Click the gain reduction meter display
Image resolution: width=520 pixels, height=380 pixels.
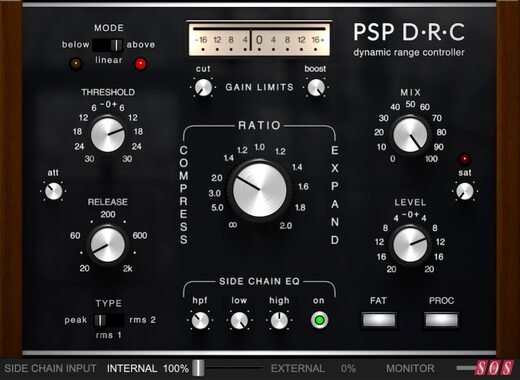(x=259, y=40)
